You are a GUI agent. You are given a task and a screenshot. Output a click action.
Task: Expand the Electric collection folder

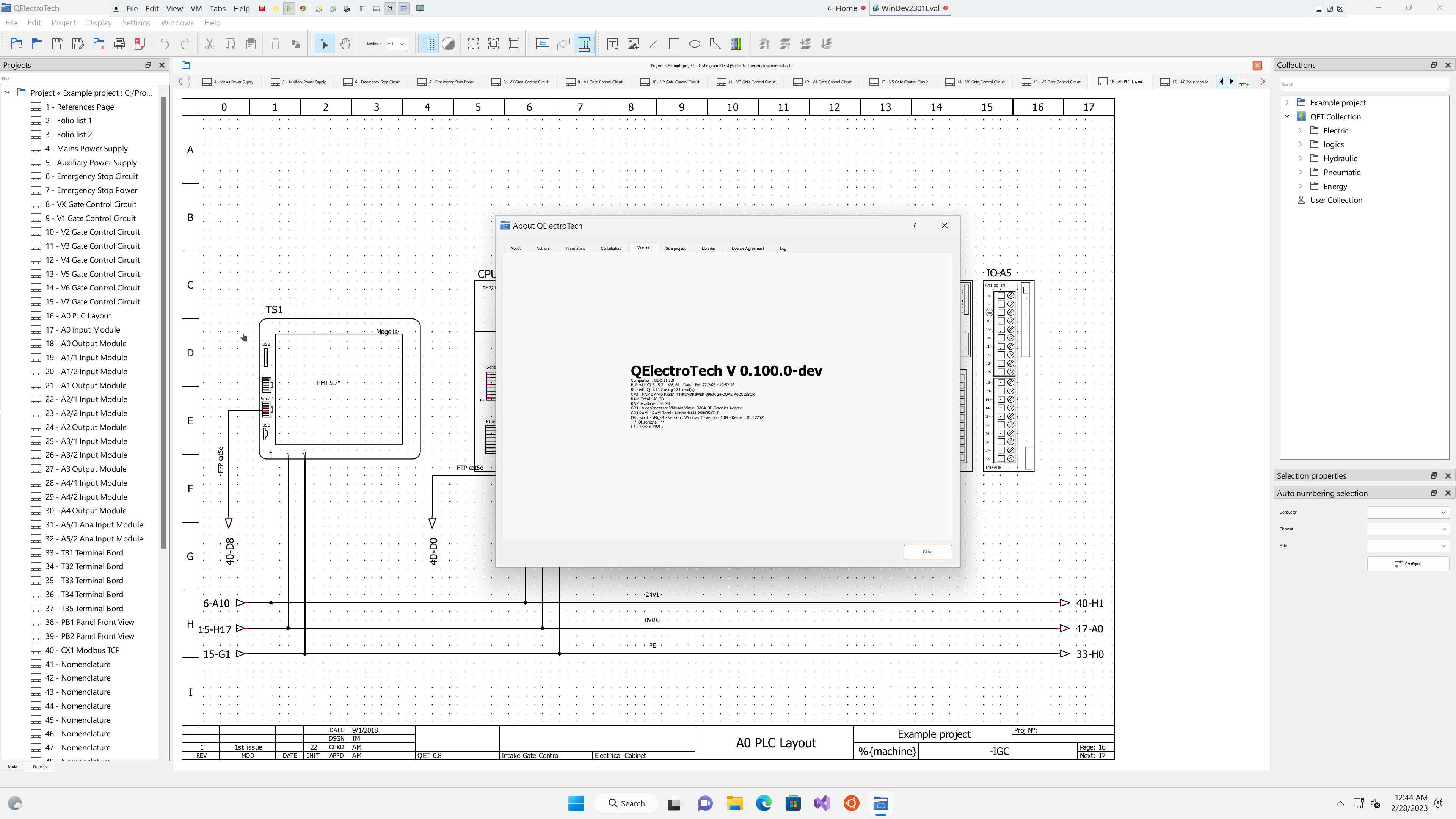(1301, 130)
